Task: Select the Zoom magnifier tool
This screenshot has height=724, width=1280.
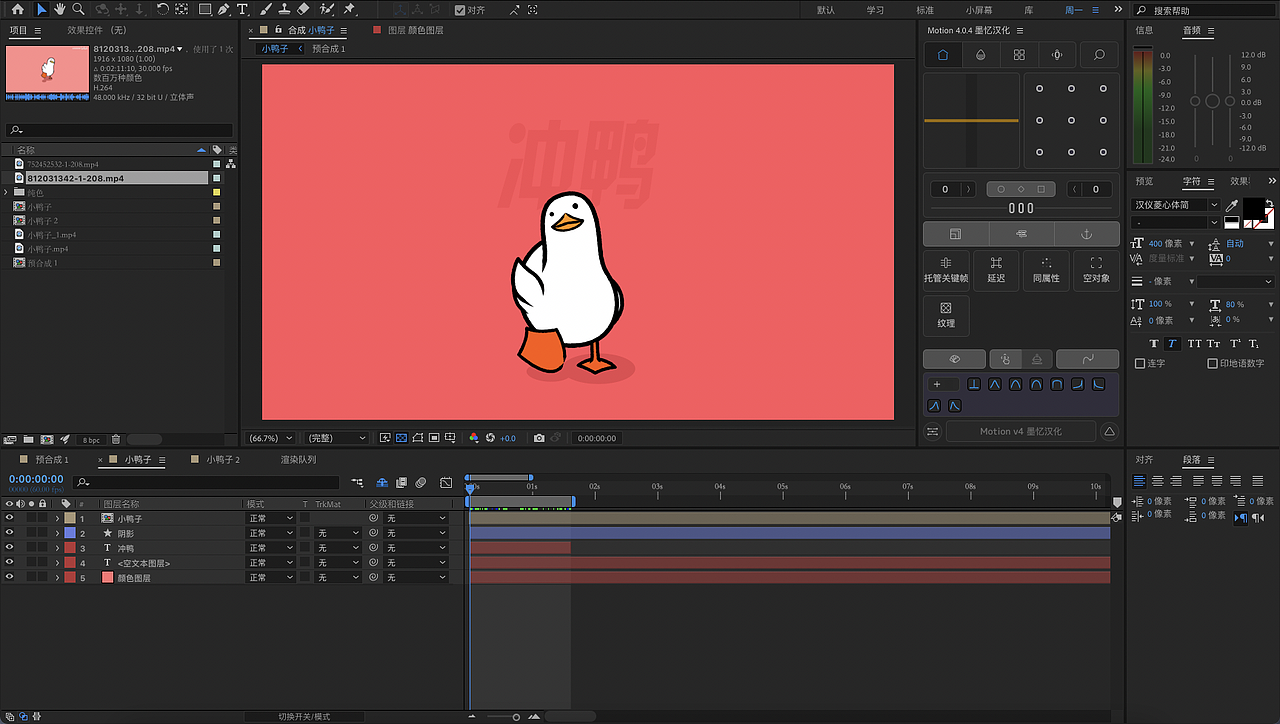Action: pos(78,9)
